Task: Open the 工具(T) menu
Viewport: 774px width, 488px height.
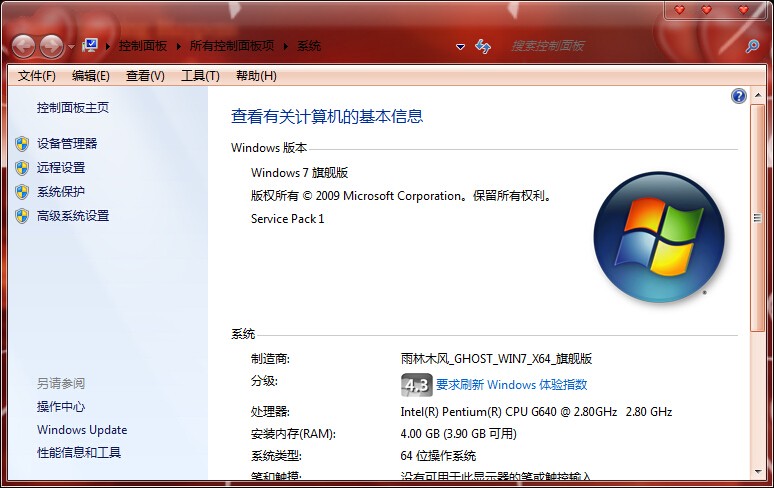Action: click(200, 76)
